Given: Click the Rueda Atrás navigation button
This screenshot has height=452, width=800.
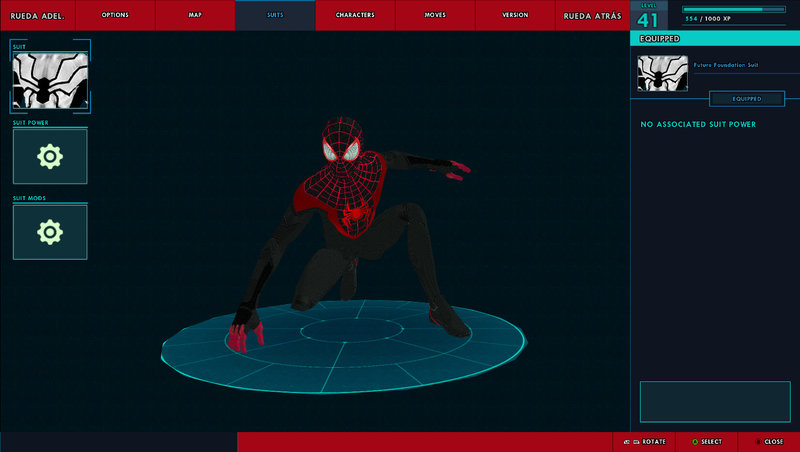Looking at the screenshot, I should (593, 15).
